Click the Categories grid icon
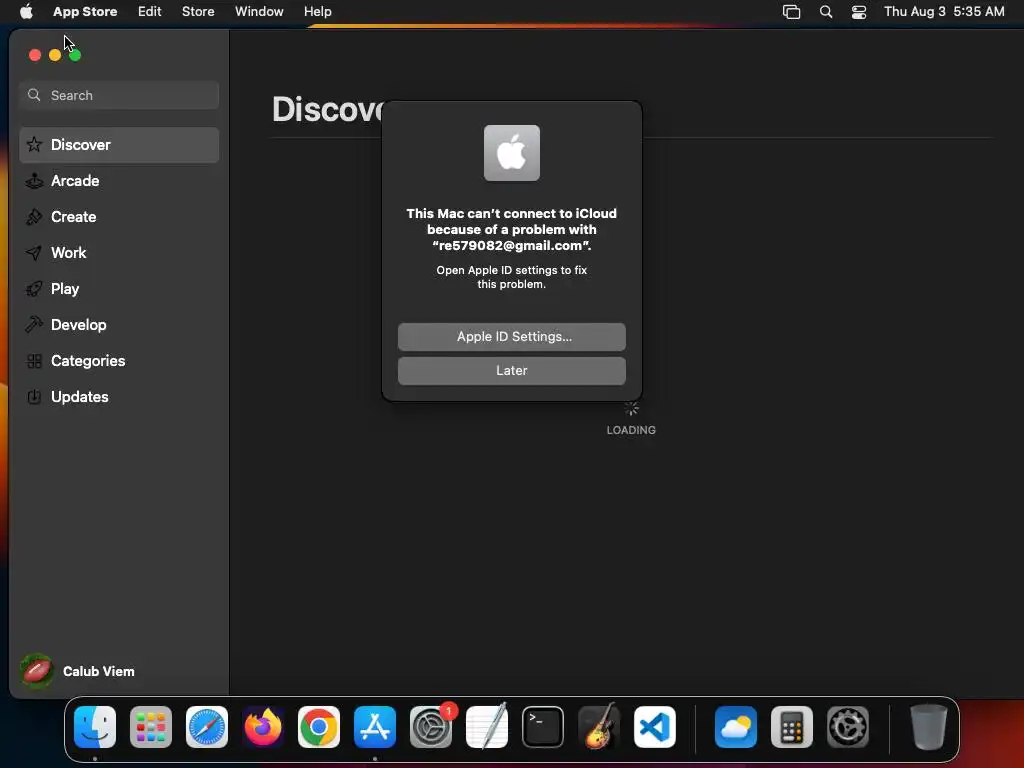This screenshot has height=768, width=1024. coord(34,360)
